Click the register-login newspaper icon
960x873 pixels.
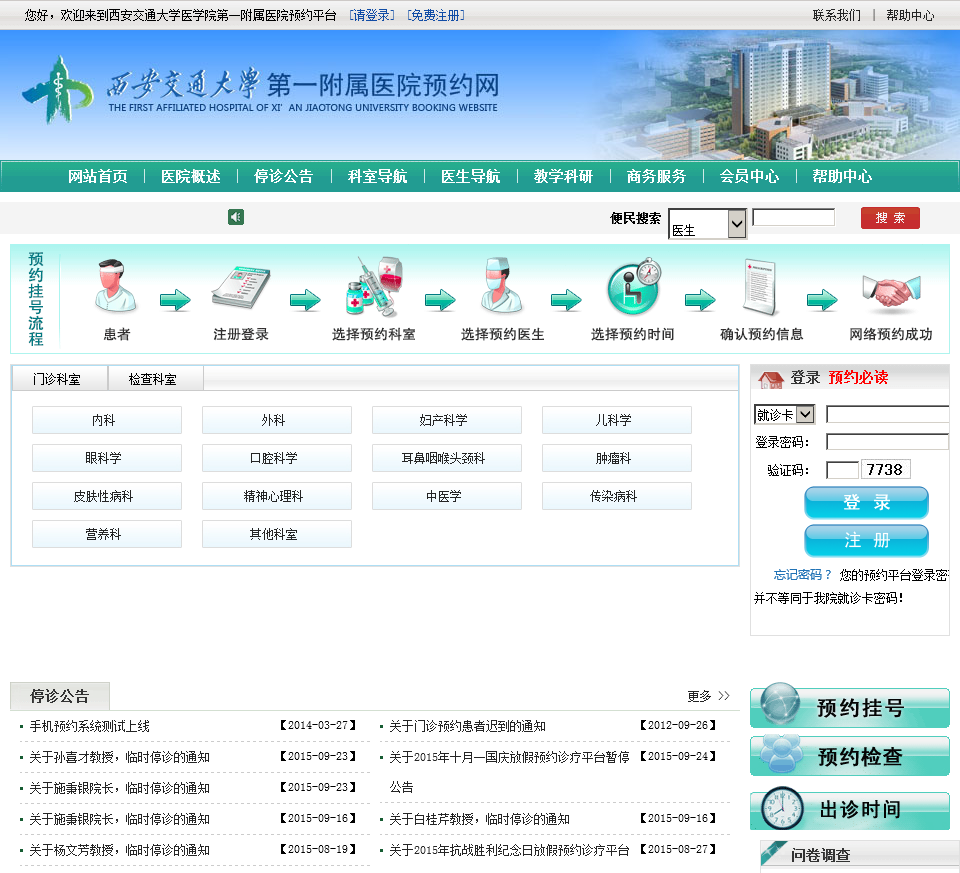click(x=241, y=288)
